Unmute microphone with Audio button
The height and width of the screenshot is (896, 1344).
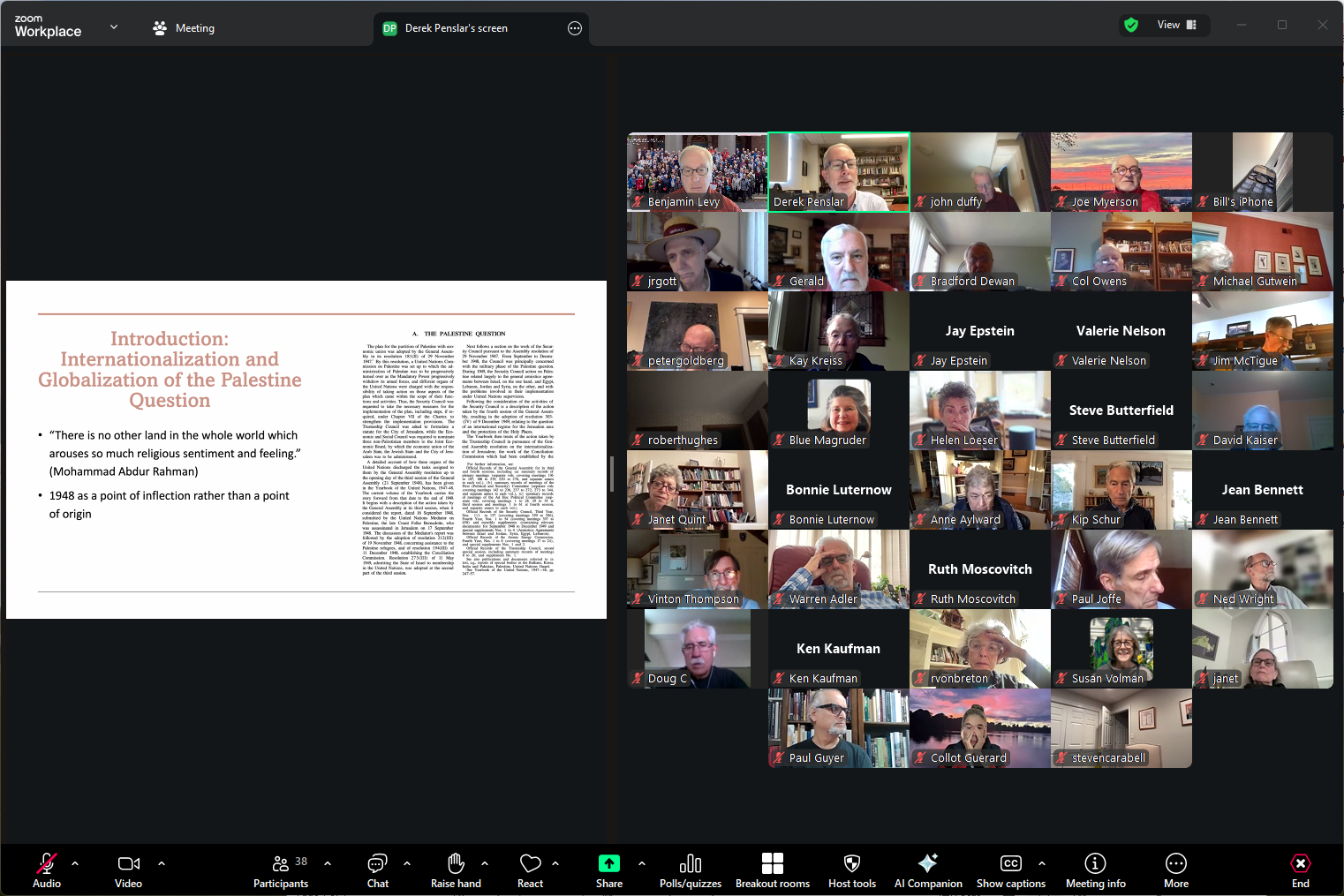point(47,864)
